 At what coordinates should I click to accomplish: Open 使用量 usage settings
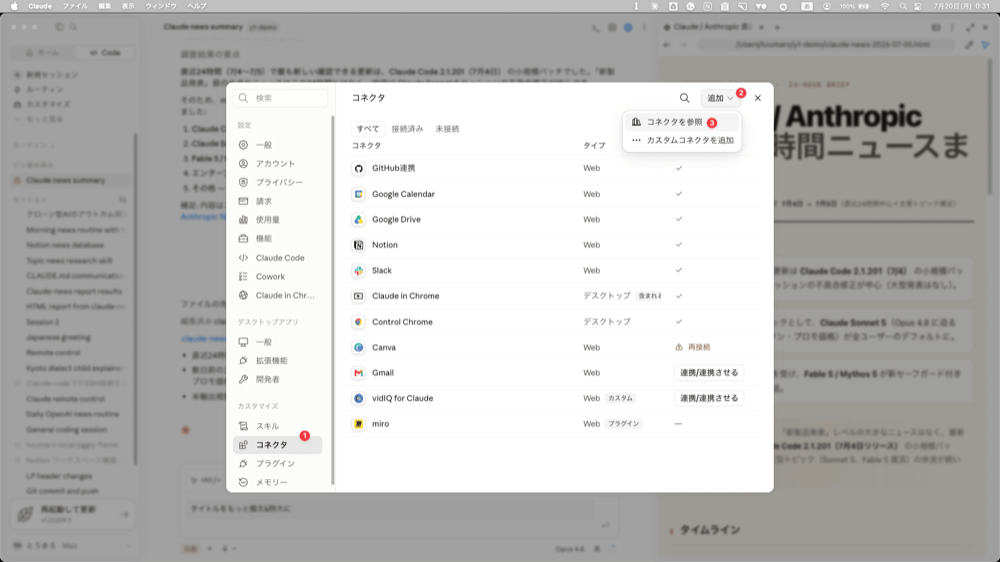277,219
